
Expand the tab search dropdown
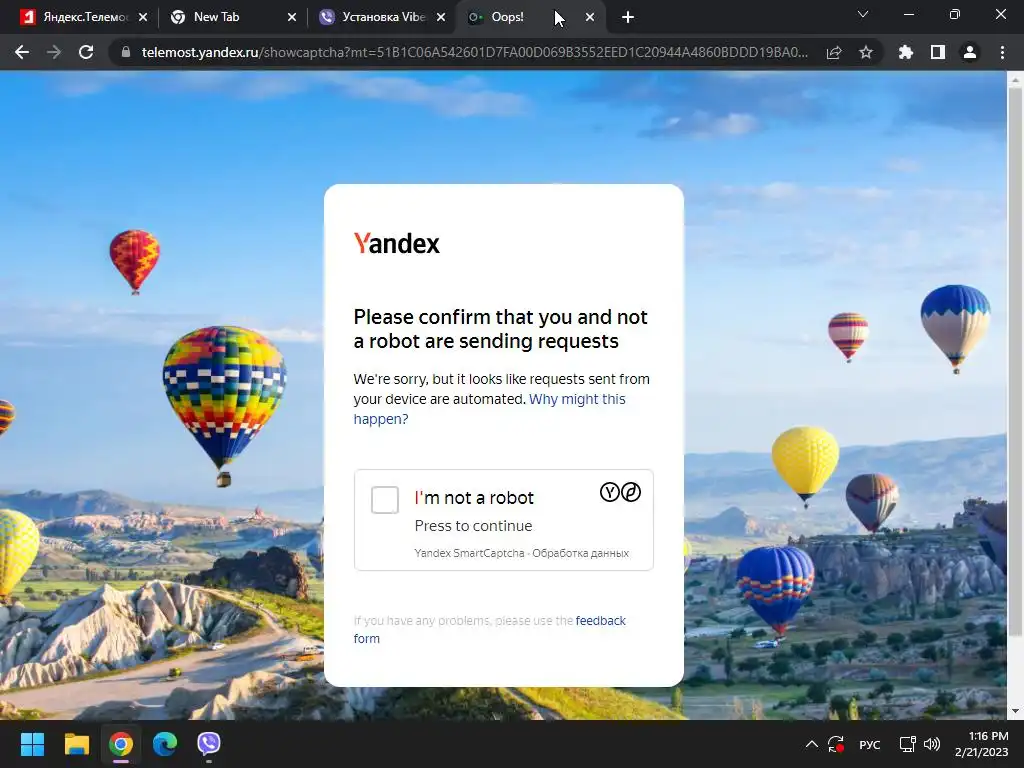tap(863, 14)
